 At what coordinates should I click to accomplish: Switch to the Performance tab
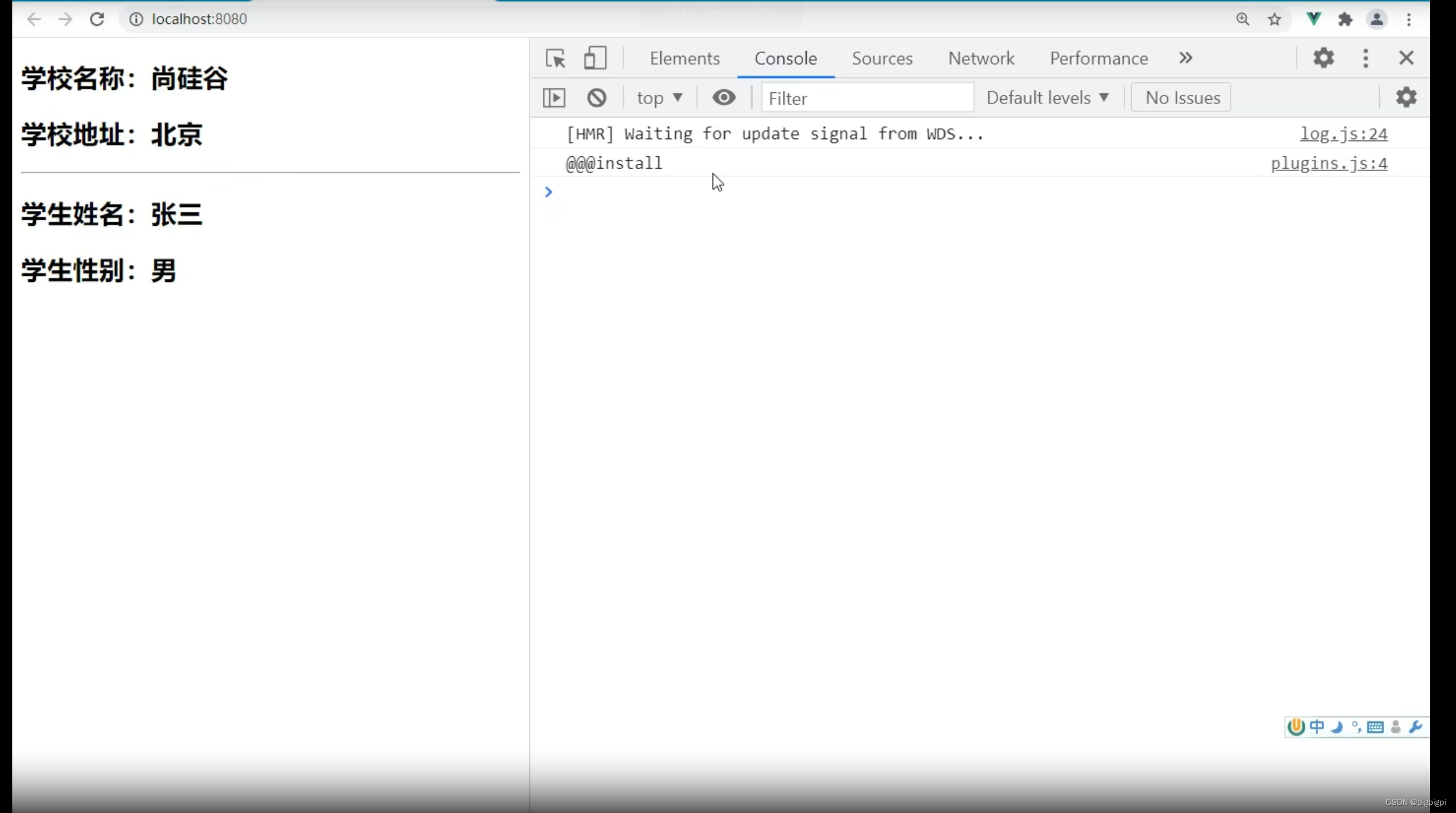pos(1098,58)
